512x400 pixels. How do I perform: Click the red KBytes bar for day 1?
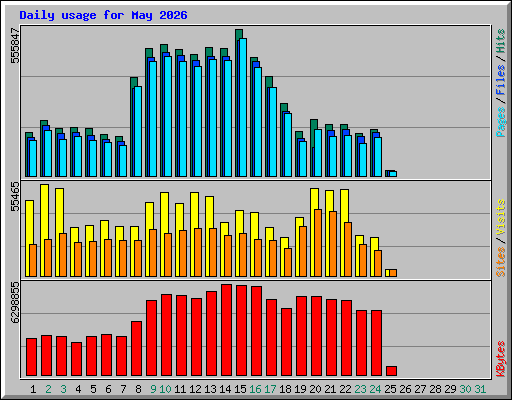31,357
